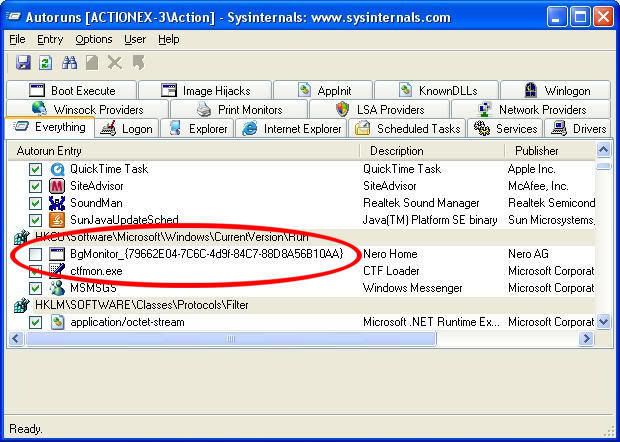Image resolution: width=620 pixels, height=442 pixels.
Task: Click the SiteAdvisor McAfee icon
Action: [58, 186]
